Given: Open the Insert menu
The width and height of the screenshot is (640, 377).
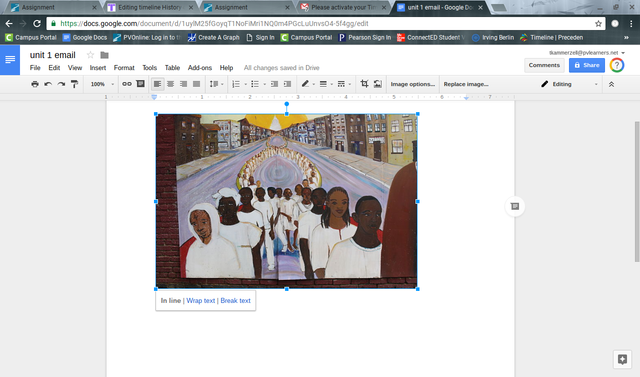Looking at the screenshot, I should point(98,68).
